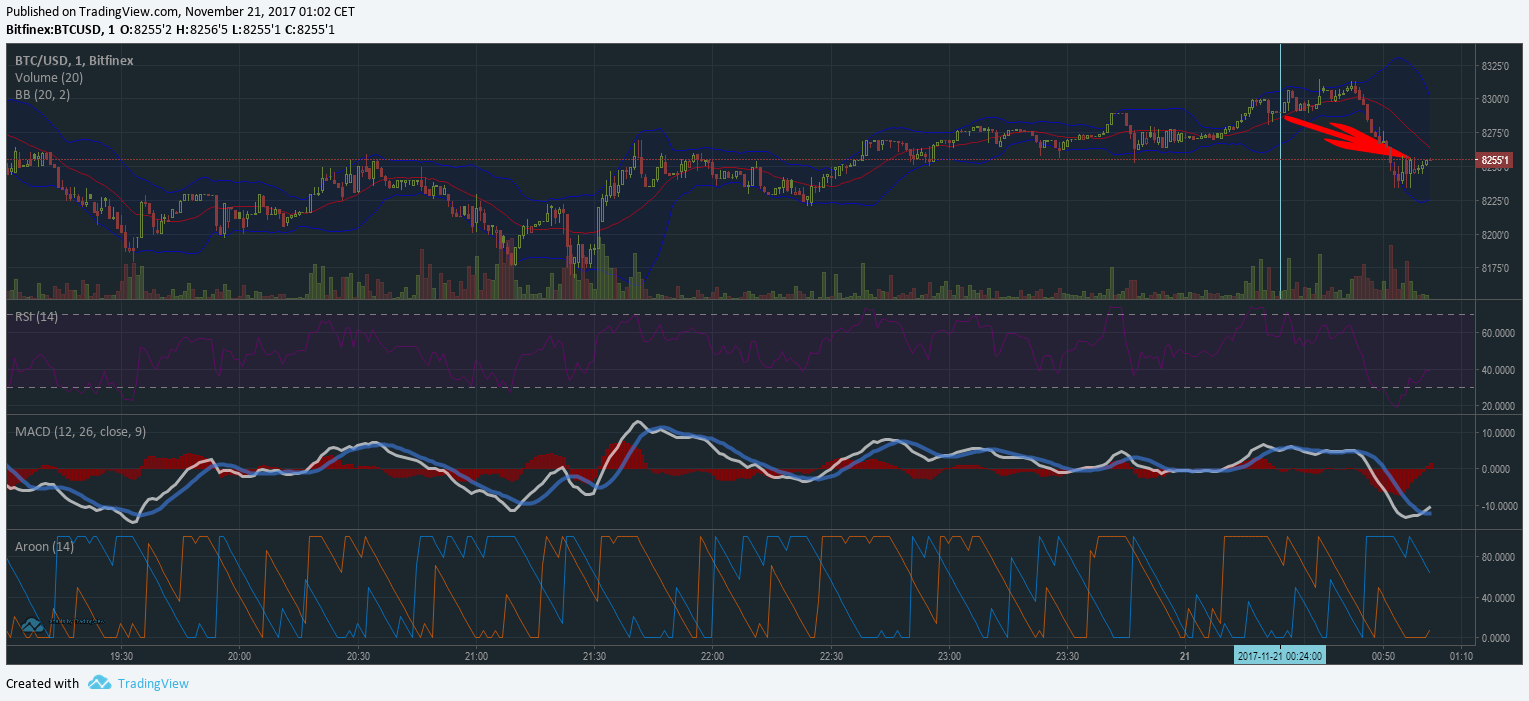1529x701 pixels.
Task: Click the 21:30 time axis label
Action: click(594, 656)
